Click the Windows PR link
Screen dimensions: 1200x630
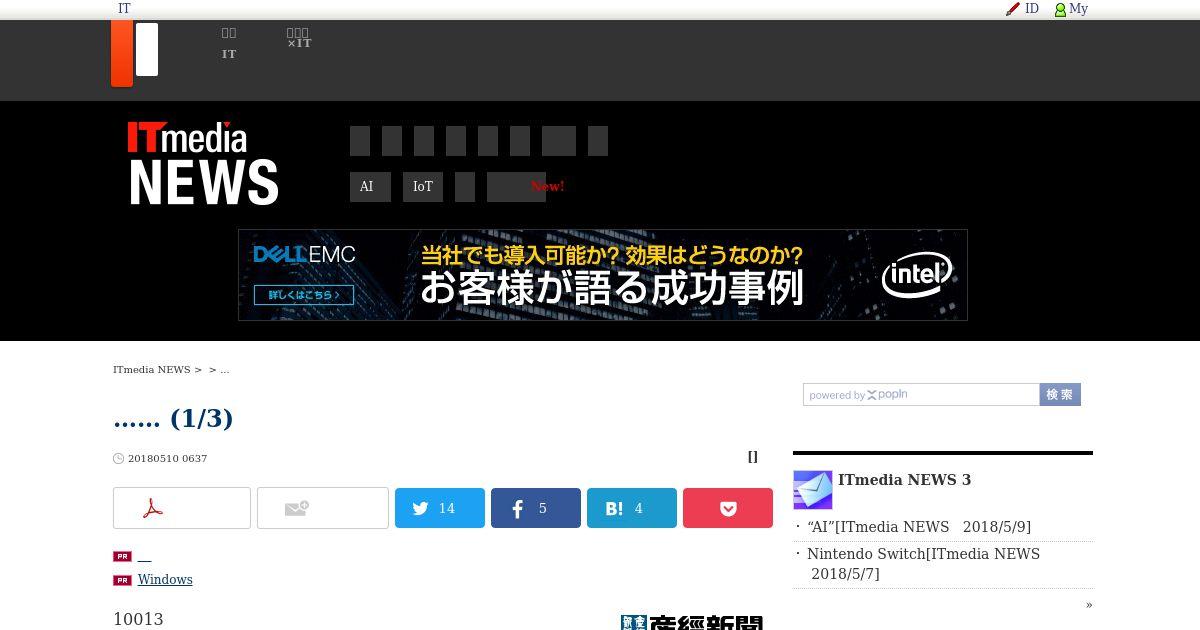coord(165,580)
